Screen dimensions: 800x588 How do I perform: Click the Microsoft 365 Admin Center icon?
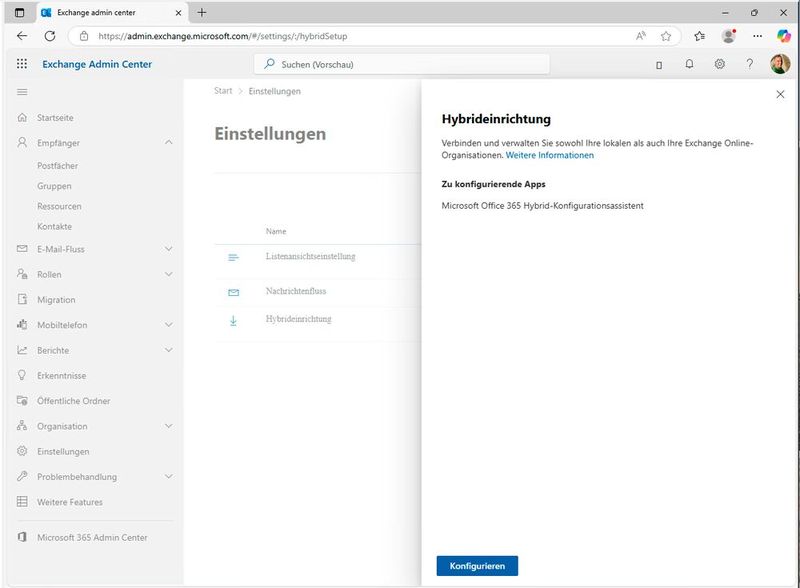tap(22, 537)
